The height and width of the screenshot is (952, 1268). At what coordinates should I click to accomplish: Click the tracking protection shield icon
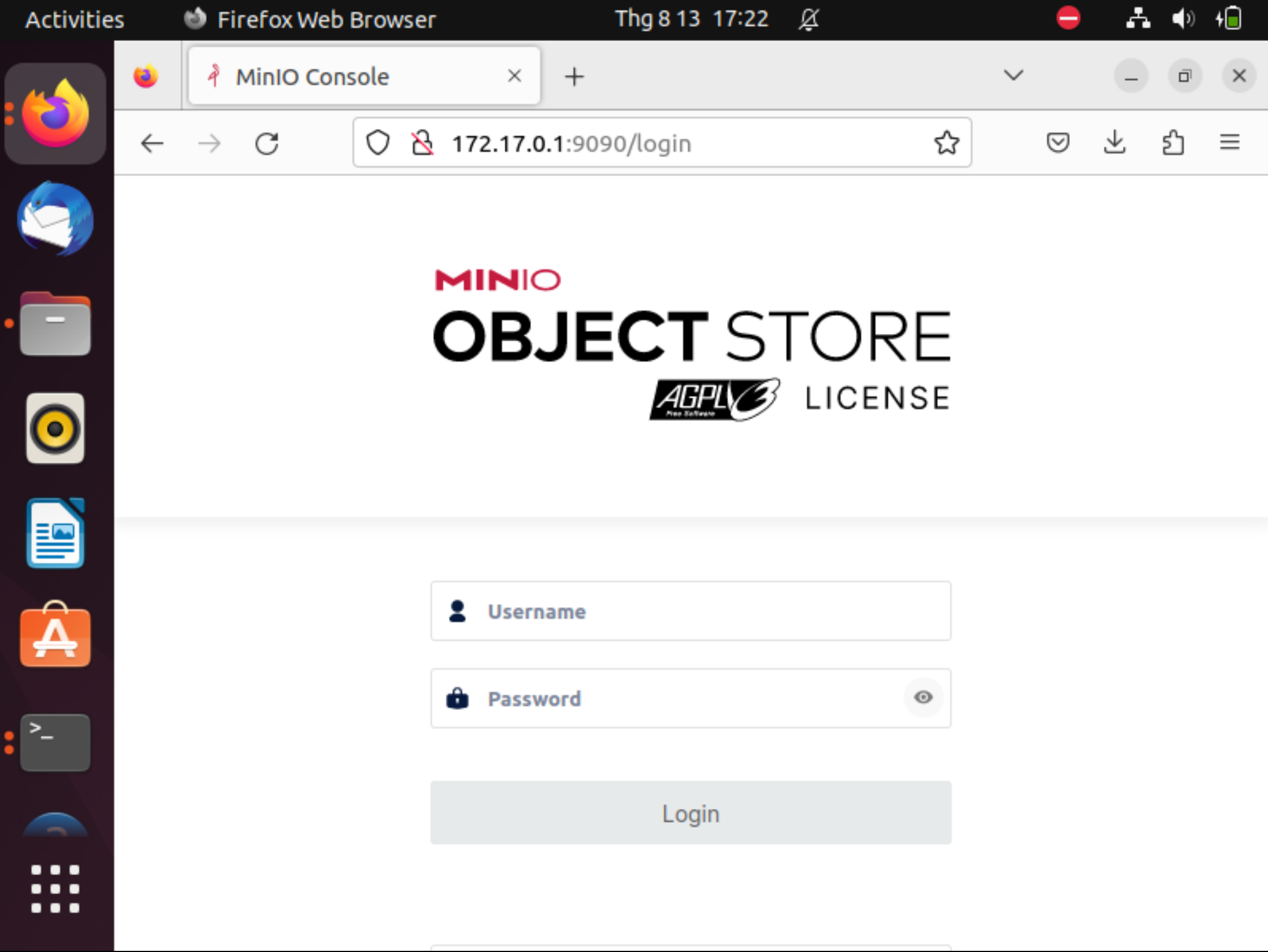378,143
